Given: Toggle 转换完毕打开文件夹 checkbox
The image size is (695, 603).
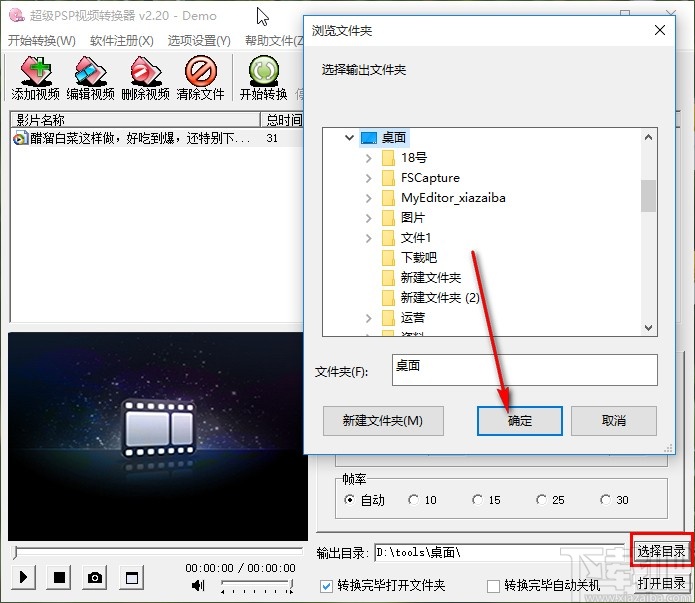Looking at the screenshot, I should pos(326,586).
